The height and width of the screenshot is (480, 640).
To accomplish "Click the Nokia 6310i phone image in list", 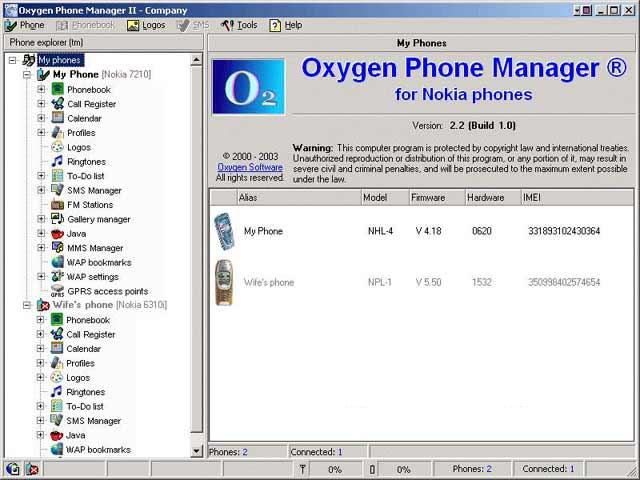I will click(x=224, y=282).
